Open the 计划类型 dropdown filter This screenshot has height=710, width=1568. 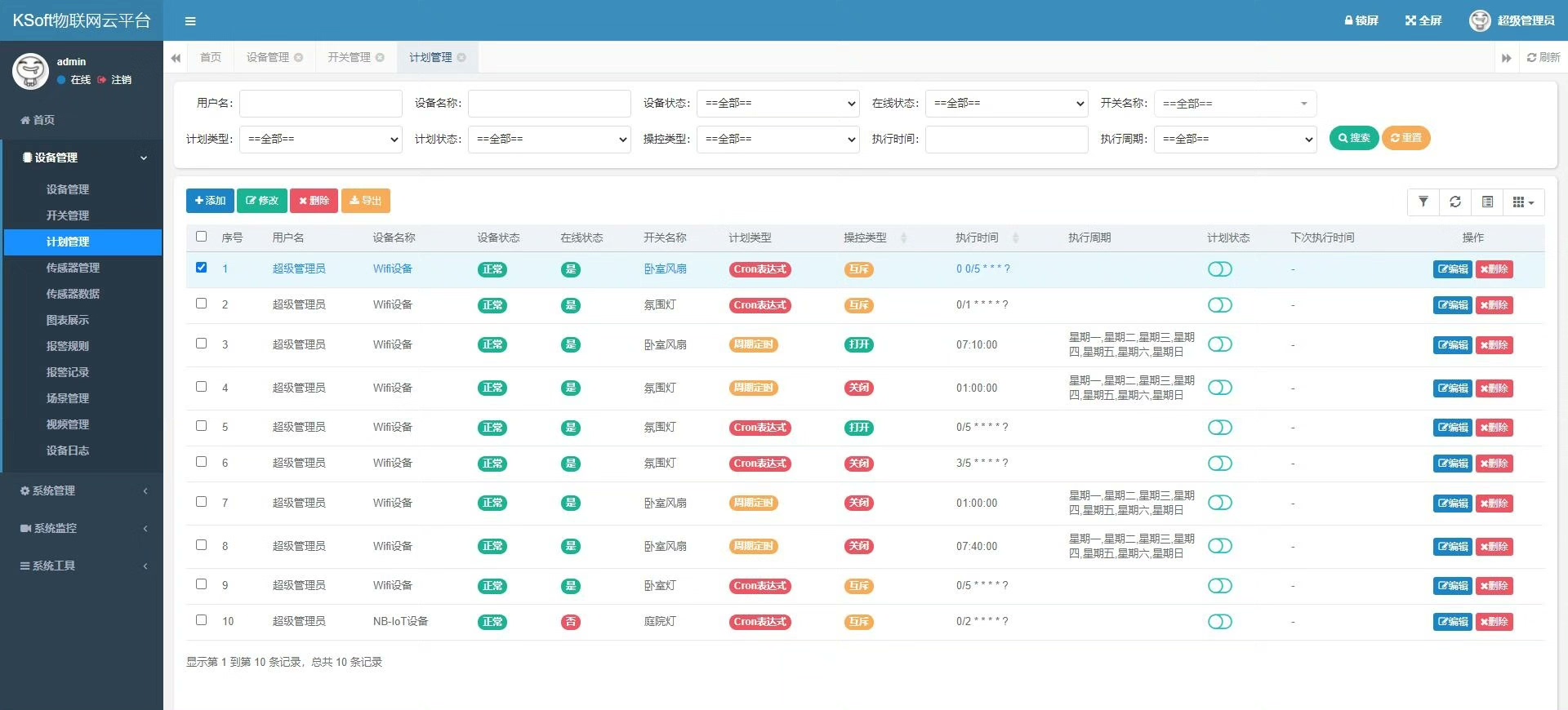pyautogui.click(x=320, y=140)
